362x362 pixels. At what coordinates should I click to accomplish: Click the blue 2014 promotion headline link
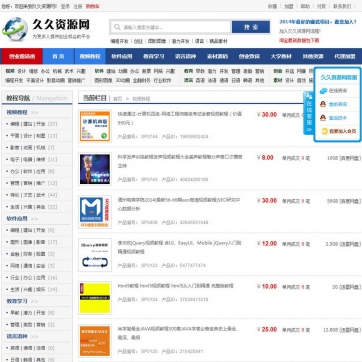(x=318, y=22)
